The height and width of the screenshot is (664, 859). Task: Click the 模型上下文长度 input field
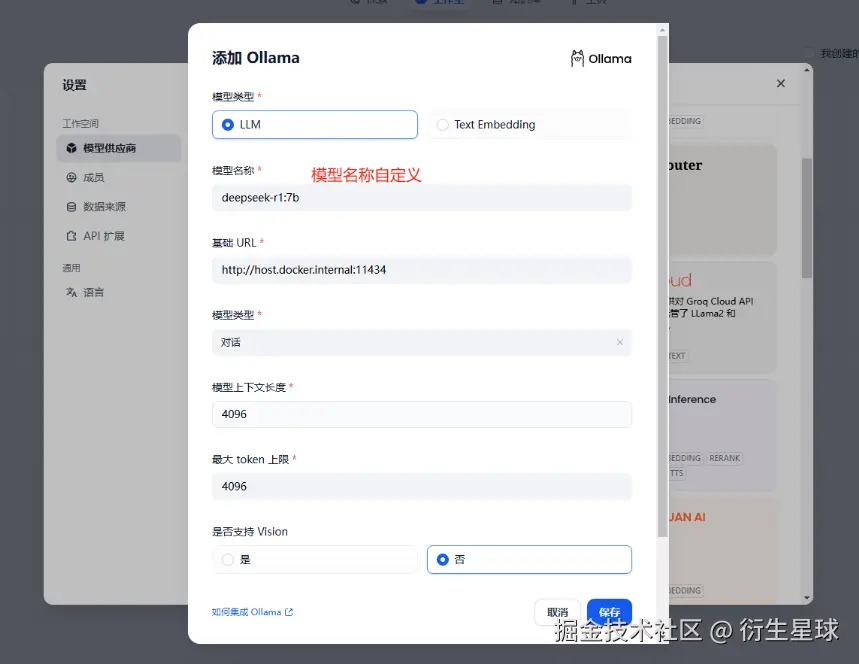422,414
